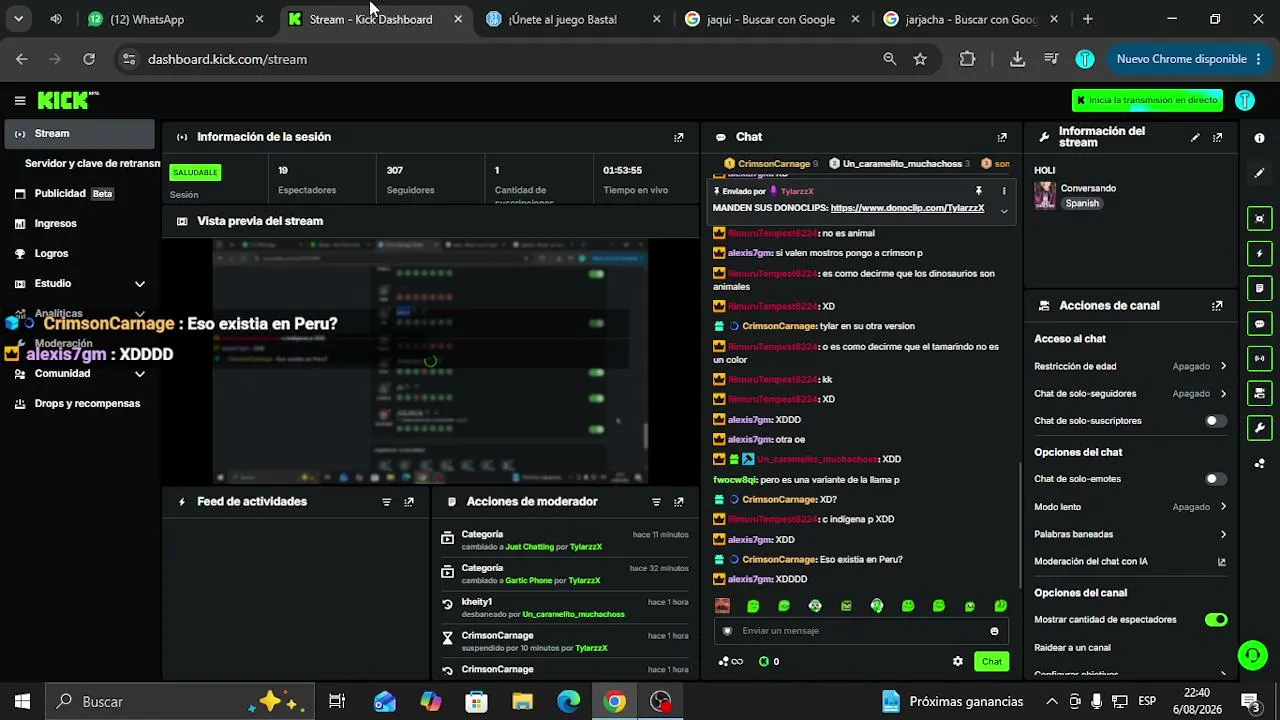Expand the pinned message chevron
The width and height of the screenshot is (1280, 720).
pos(1004,210)
